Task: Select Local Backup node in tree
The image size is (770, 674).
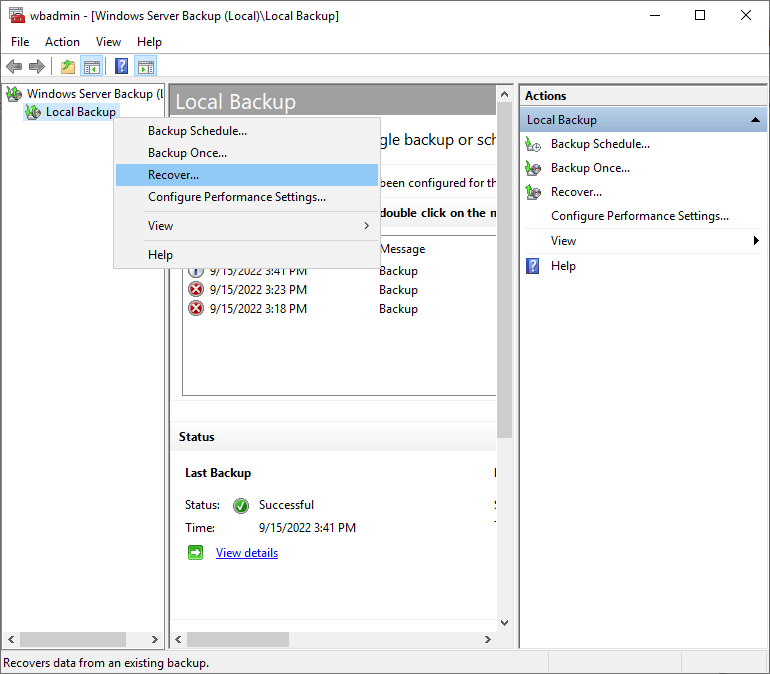Action: [81, 112]
